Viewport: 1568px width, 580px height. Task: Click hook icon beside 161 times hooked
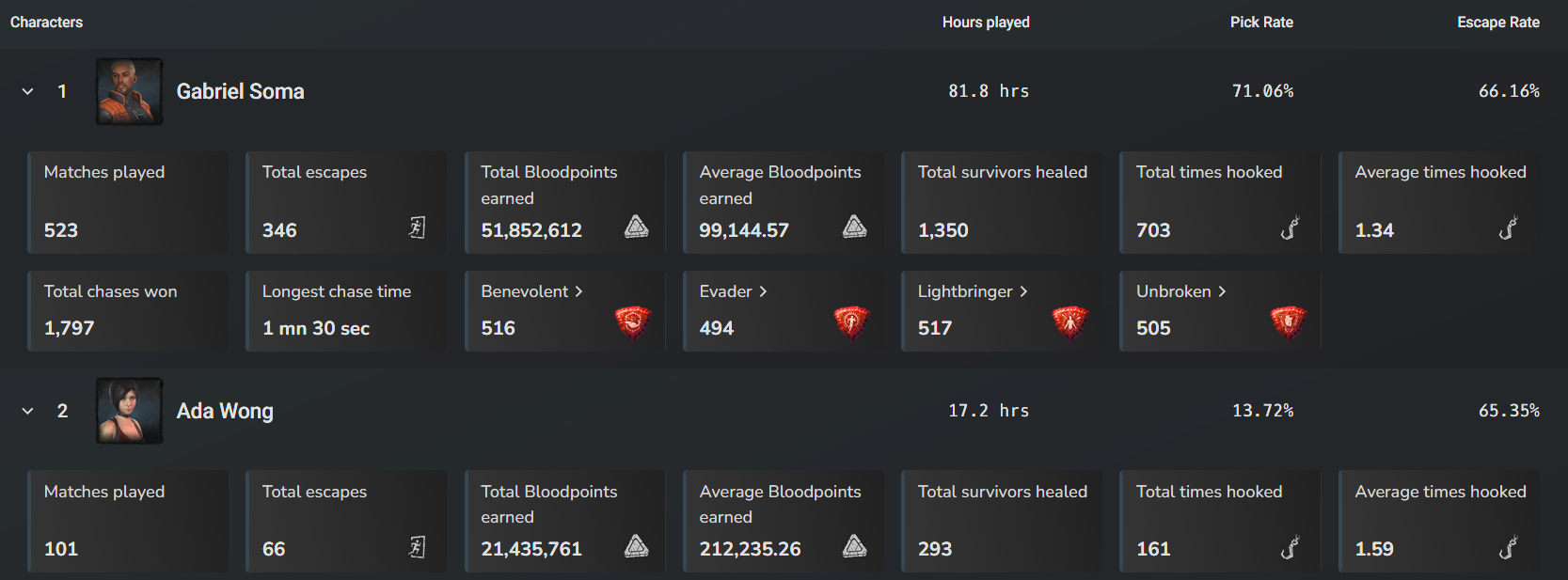tap(1290, 547)
